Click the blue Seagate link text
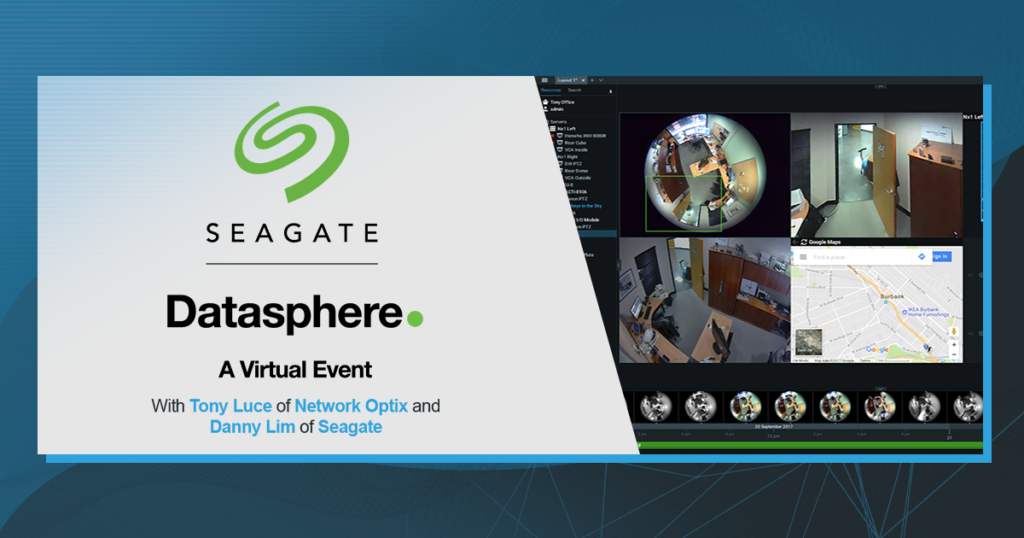Screen dimensions: 1024x538 click(x=350, y=427)
